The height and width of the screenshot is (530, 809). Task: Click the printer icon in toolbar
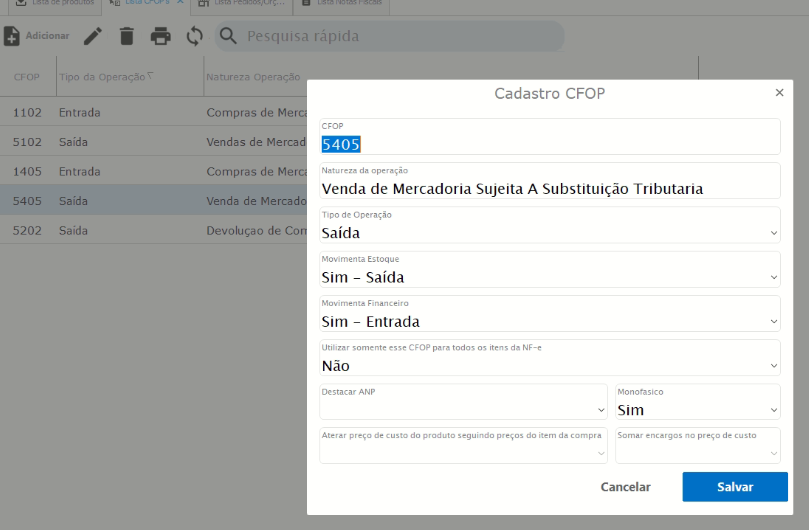click(x=160, y=37)
